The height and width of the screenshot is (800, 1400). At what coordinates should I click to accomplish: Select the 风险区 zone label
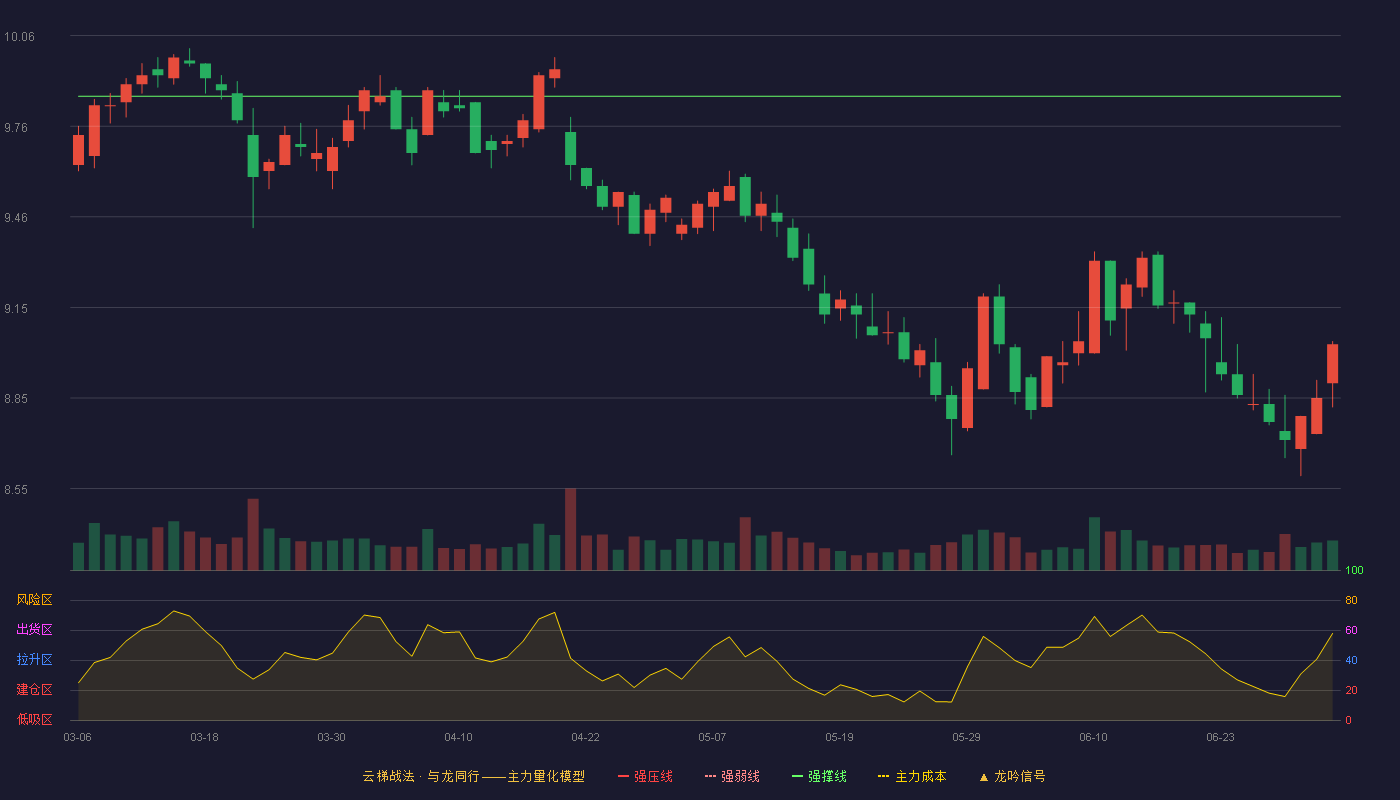point(34,600)
